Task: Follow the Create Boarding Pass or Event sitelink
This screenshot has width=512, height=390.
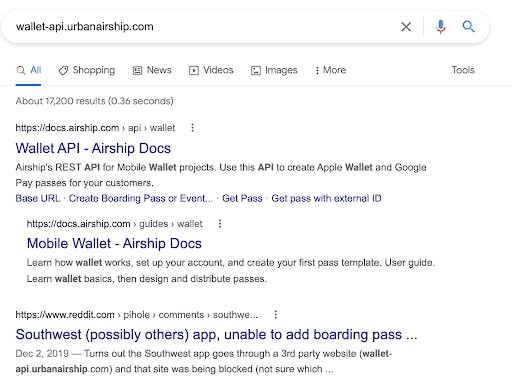Action: pyautogui.click(x=141, y=198)
